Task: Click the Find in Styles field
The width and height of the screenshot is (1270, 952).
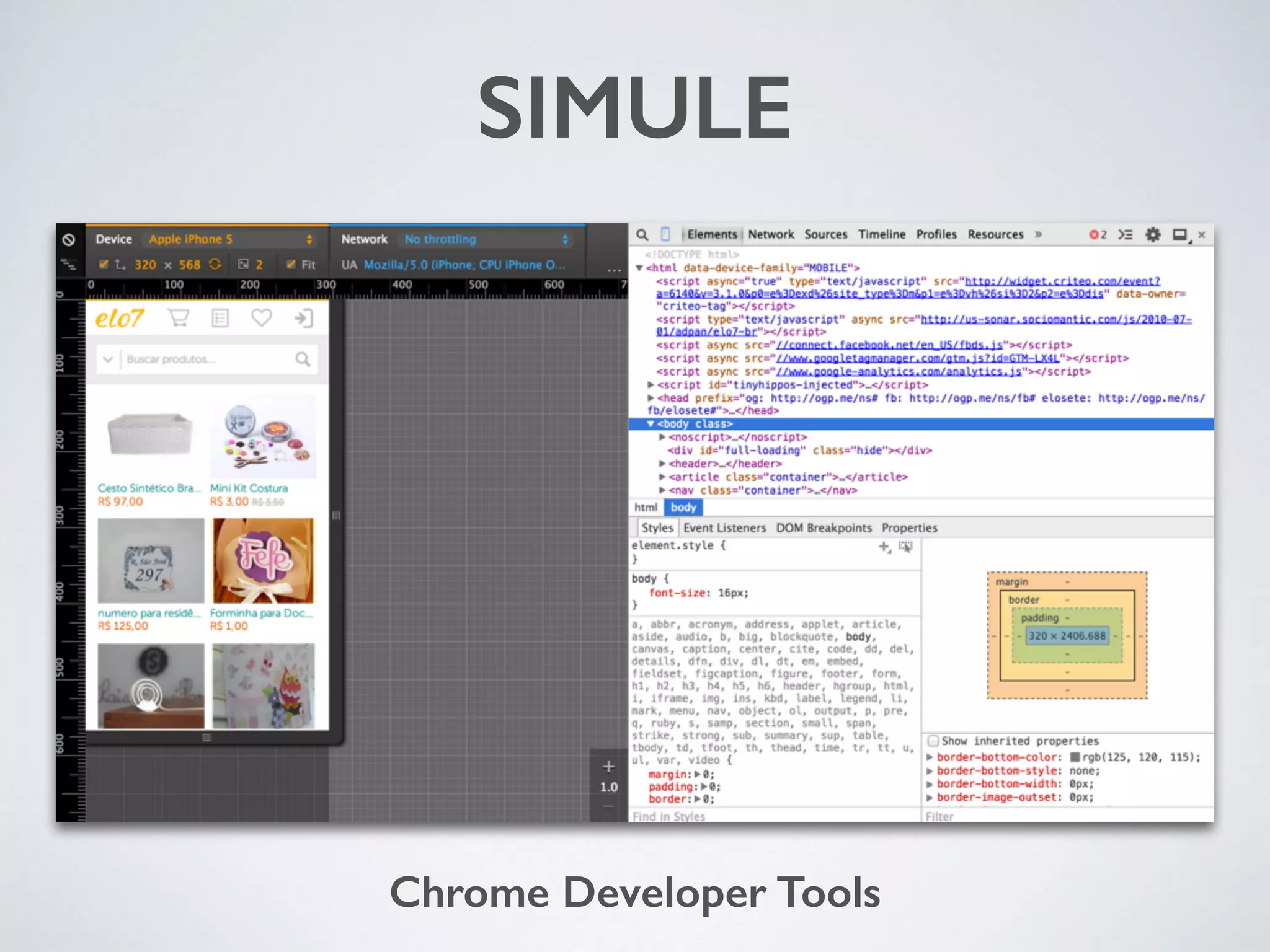Action: pos(774,816)
